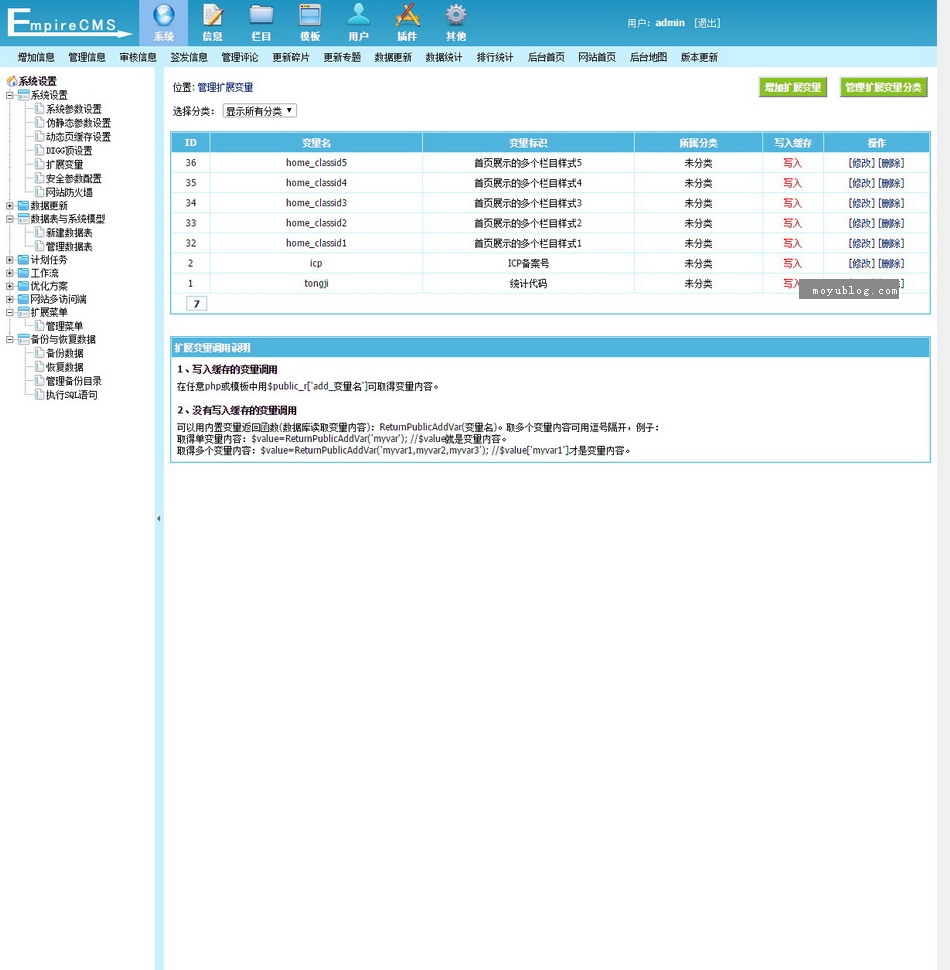
Task: Open the 模板 templates icon
Action: (310, 16)
